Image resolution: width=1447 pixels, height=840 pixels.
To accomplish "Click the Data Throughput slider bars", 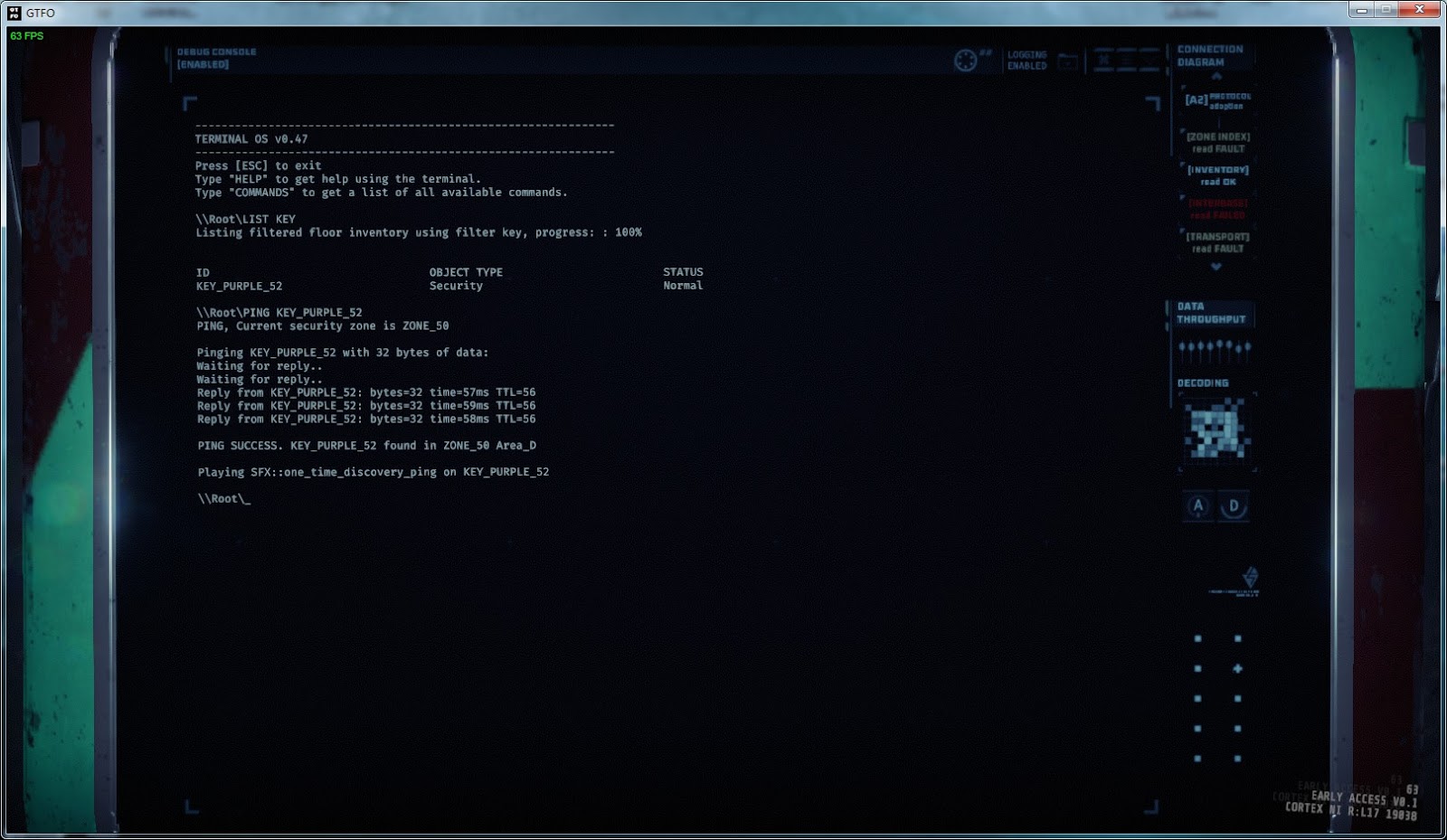I will coord(1215,348).
